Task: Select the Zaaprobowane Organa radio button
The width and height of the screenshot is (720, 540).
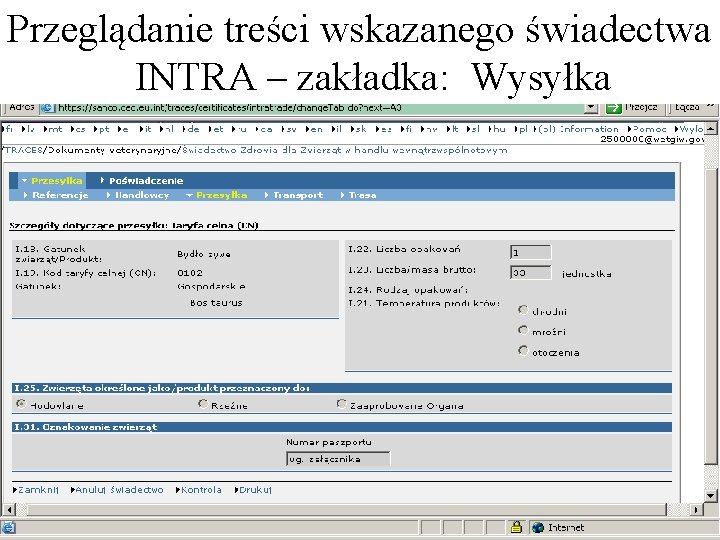Action: [341, 404]
